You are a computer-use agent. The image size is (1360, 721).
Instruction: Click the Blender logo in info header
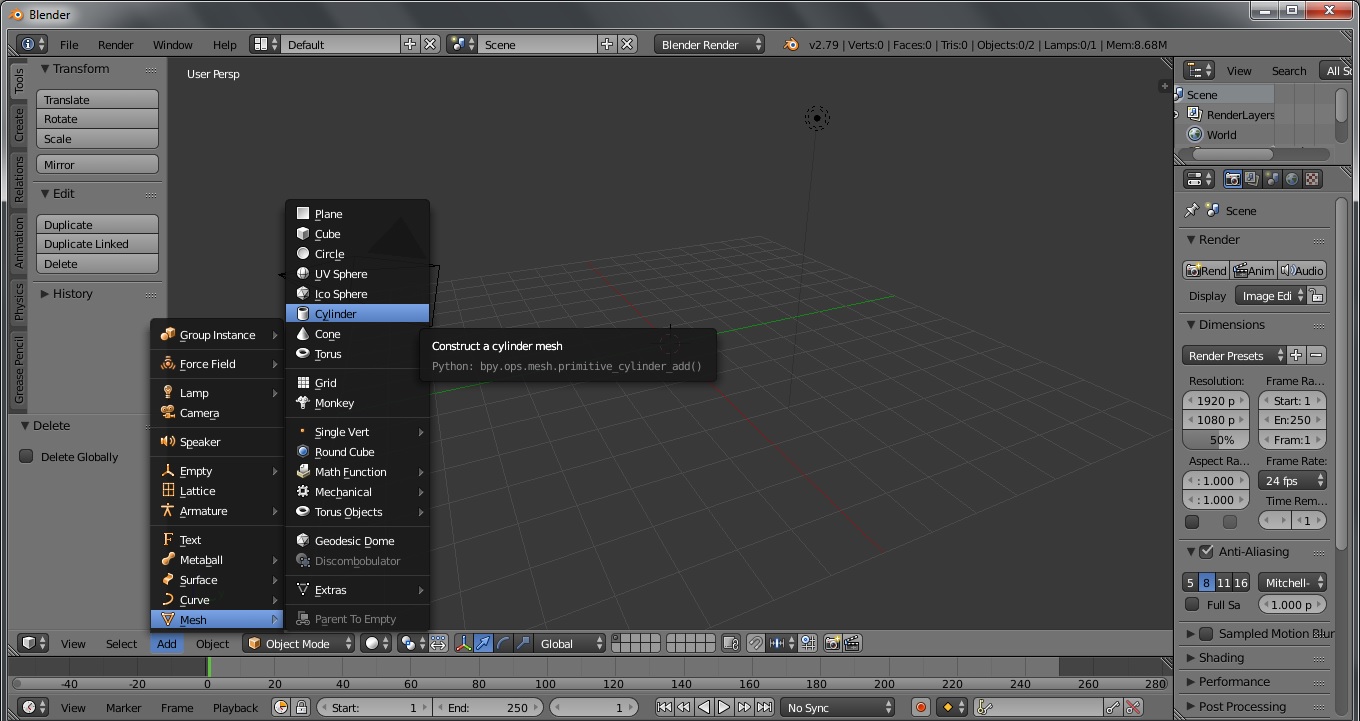click(x=791, y=44)
